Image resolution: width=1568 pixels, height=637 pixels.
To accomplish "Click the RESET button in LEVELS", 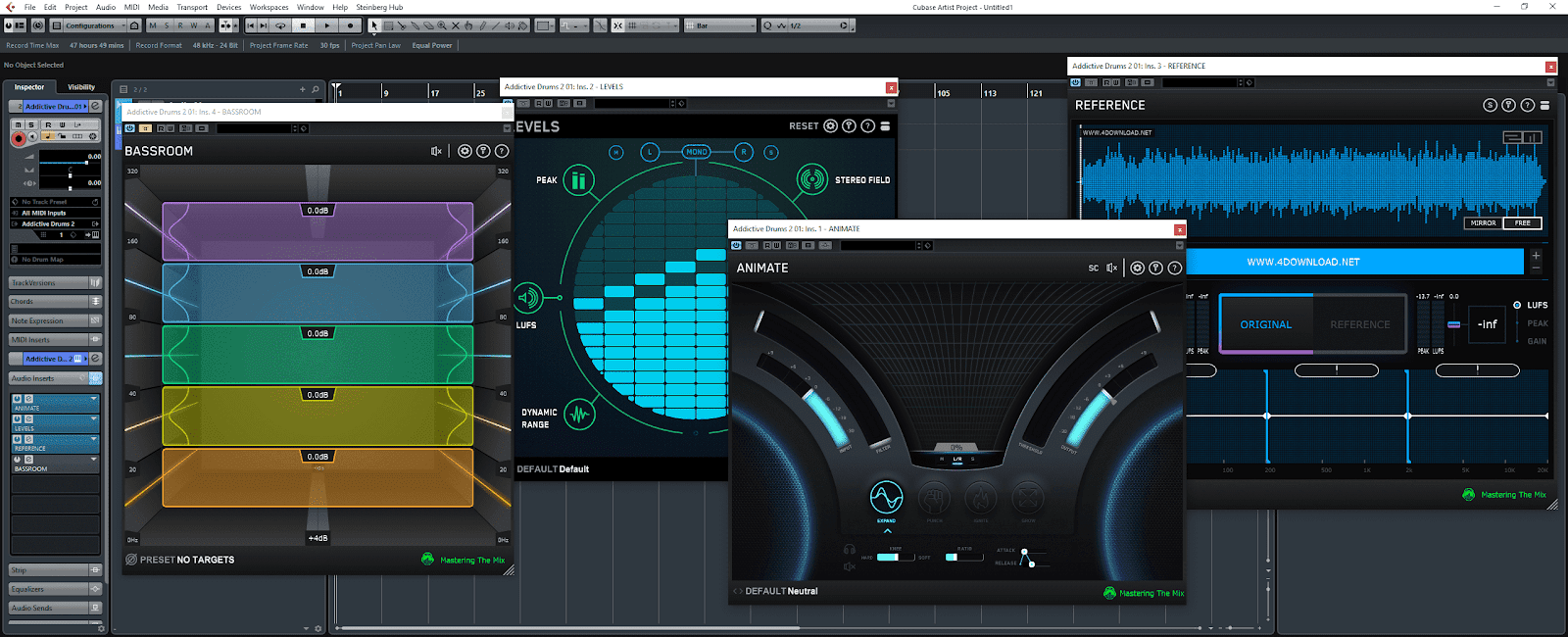I will [x=804, y=126].
